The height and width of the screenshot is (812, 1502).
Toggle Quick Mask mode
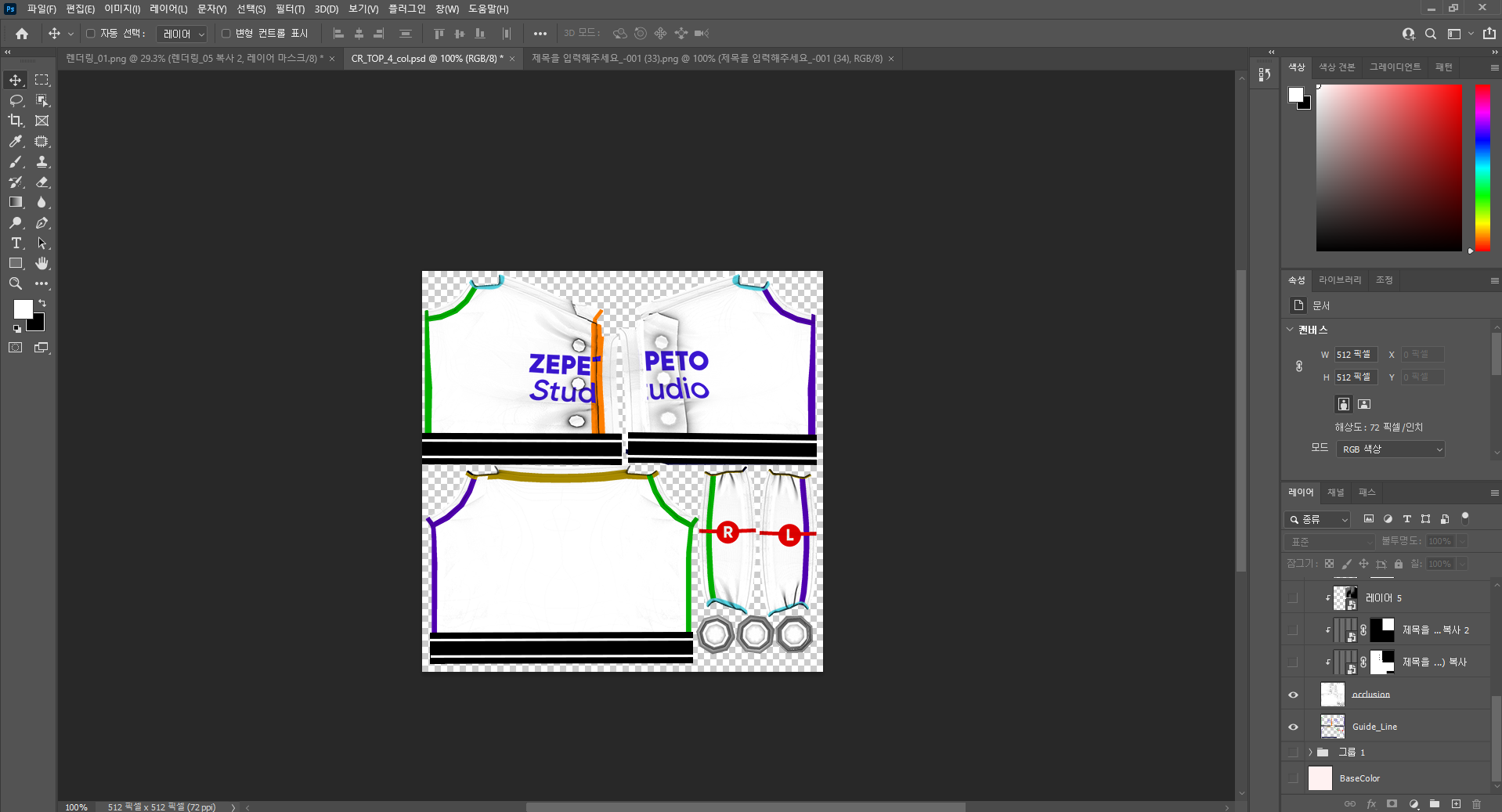[16, 348]
